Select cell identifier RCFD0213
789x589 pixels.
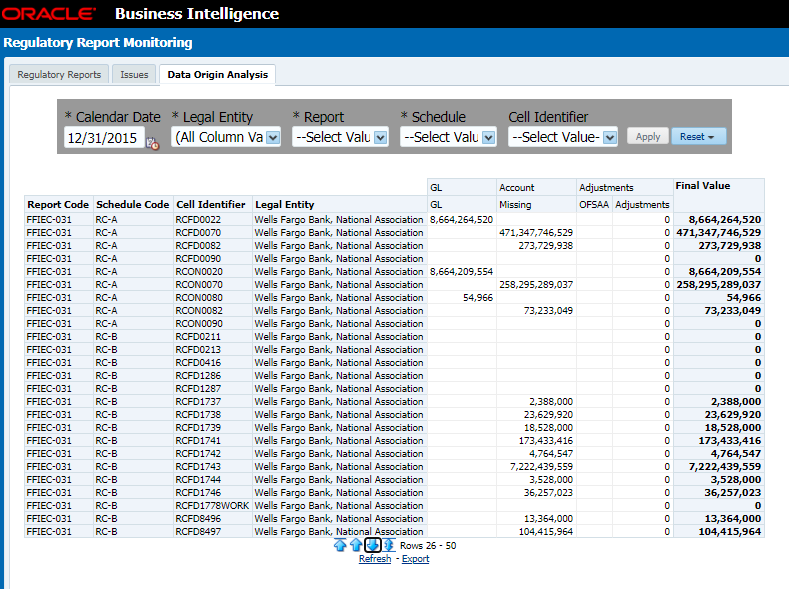(x=198, y=350)
